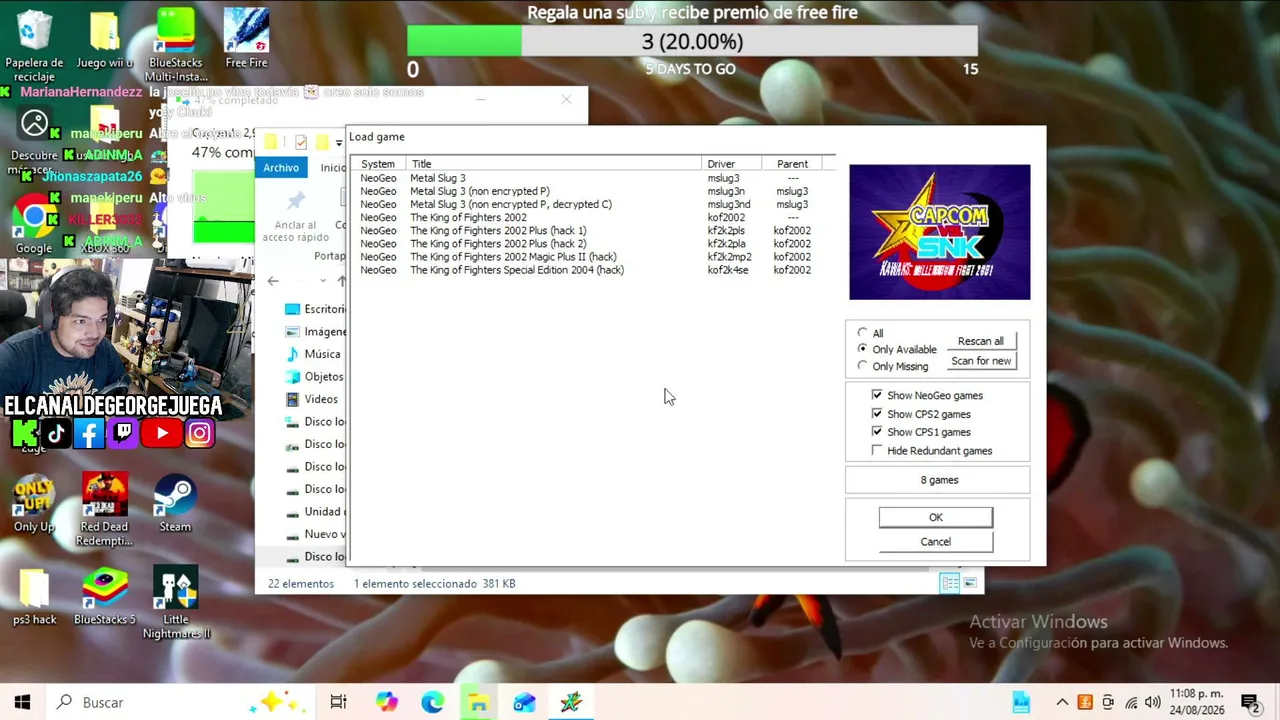The height and width of the screenshot is (720, 1280).
Task: Open the network icon in system tray
Action: coord(1131,702)
